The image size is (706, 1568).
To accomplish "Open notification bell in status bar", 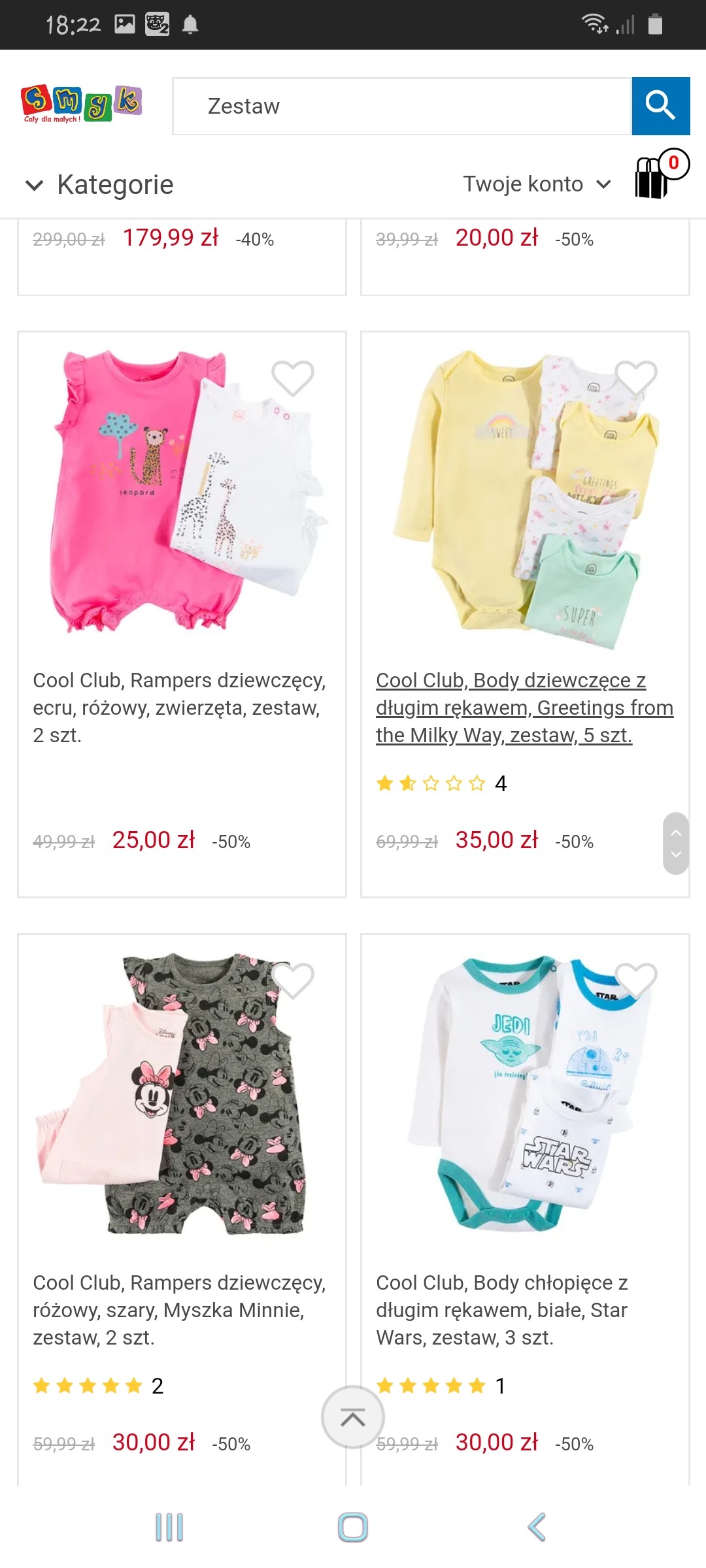I will pos(190,25).
